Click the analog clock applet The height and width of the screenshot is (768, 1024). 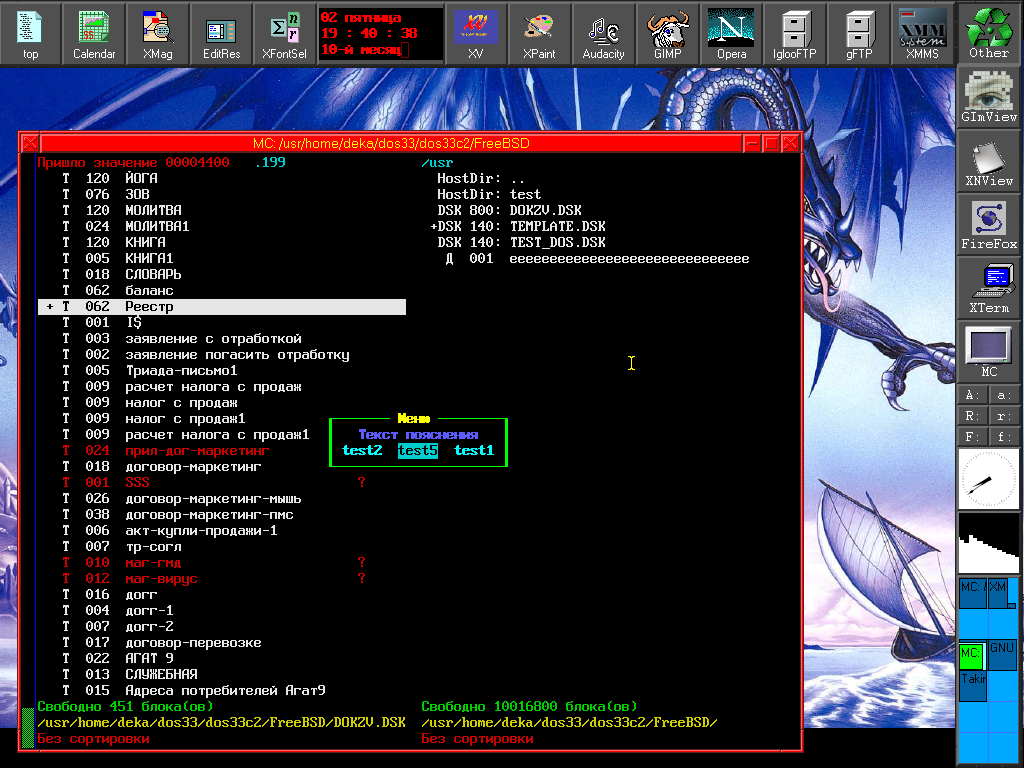pyautogui.click(x=989, y=479)
